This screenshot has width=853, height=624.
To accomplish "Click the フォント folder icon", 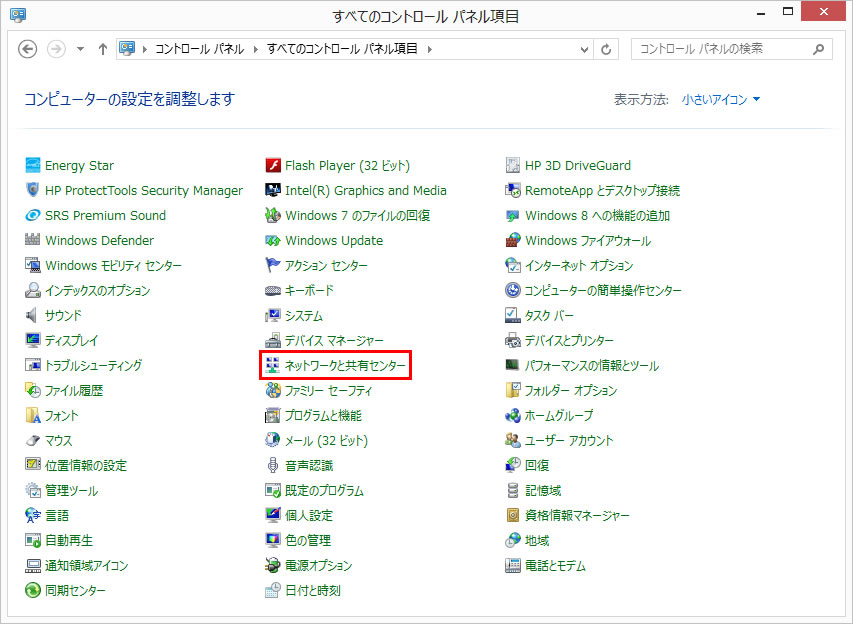I will (33, 415).
